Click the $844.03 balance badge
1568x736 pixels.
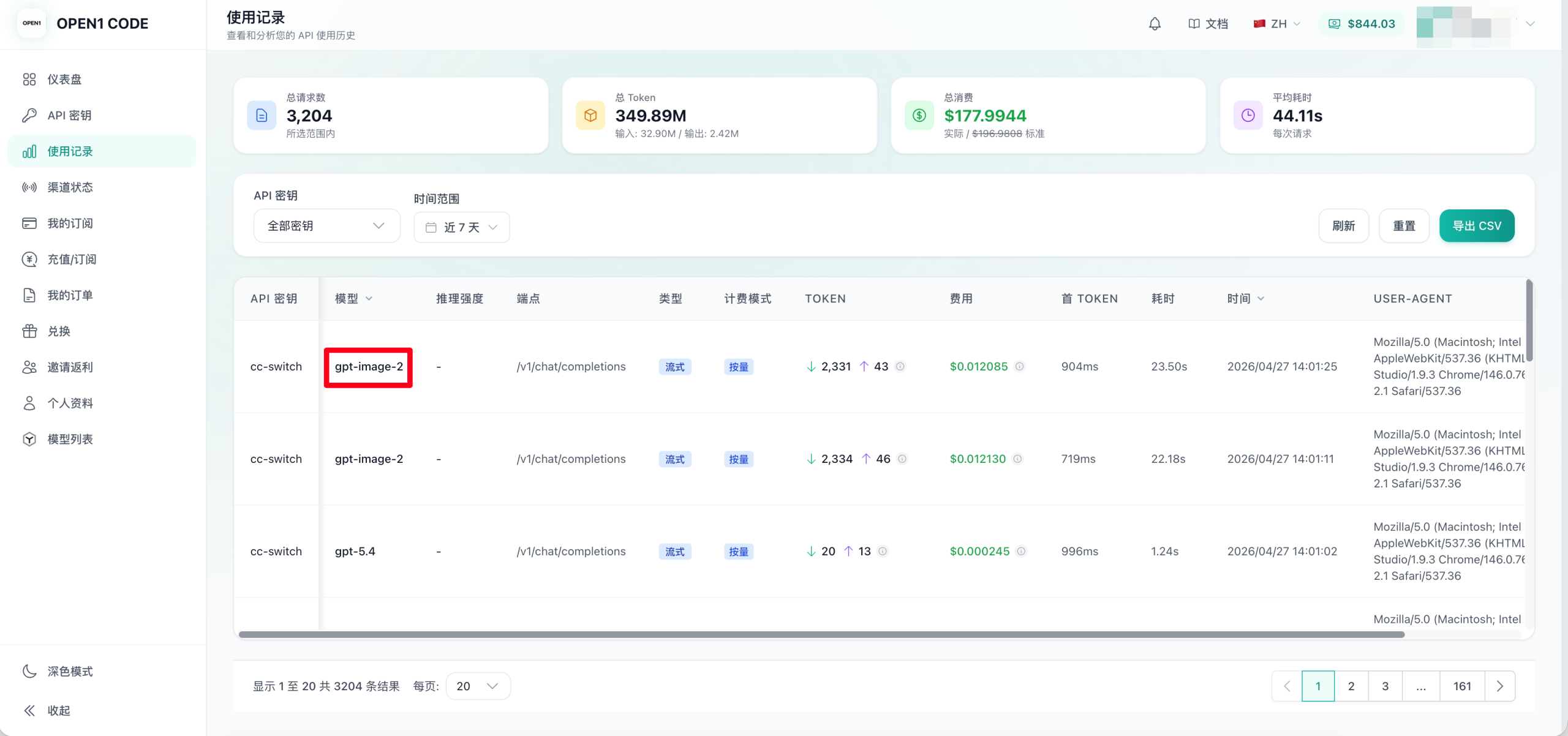1362,24
